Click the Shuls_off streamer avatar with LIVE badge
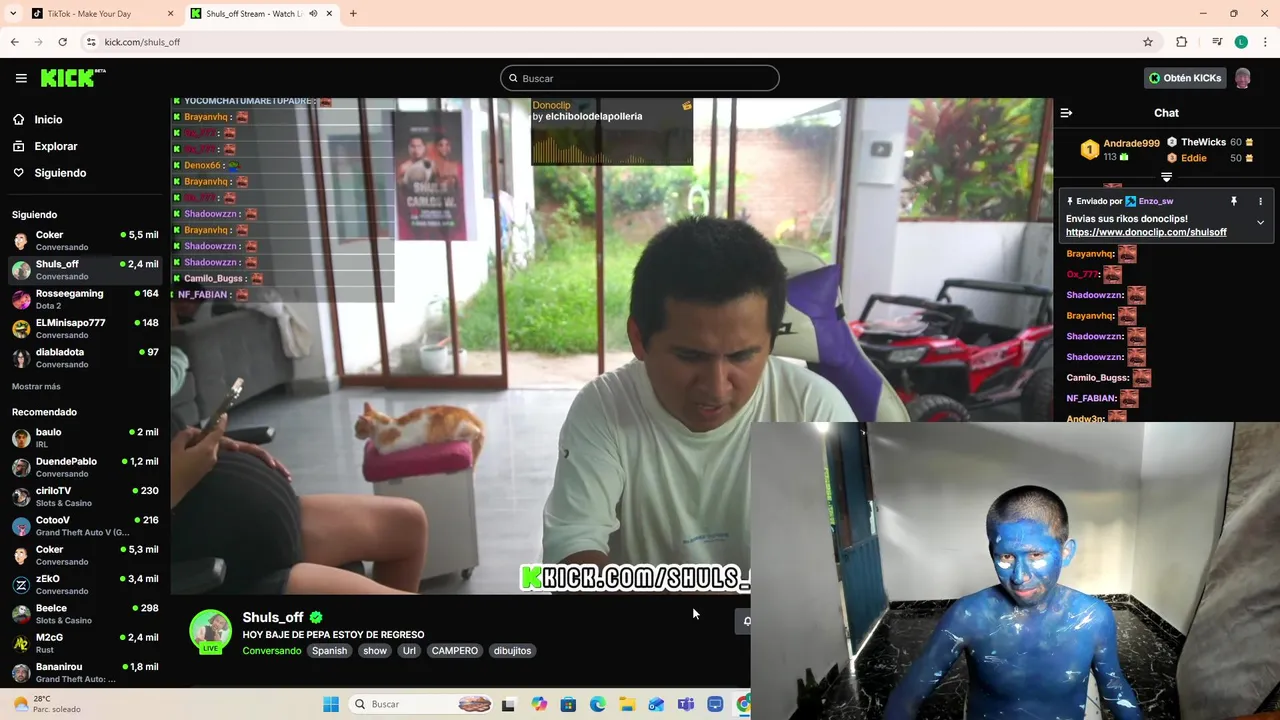Screen dimensions: 1280x720 click(211, 632)
